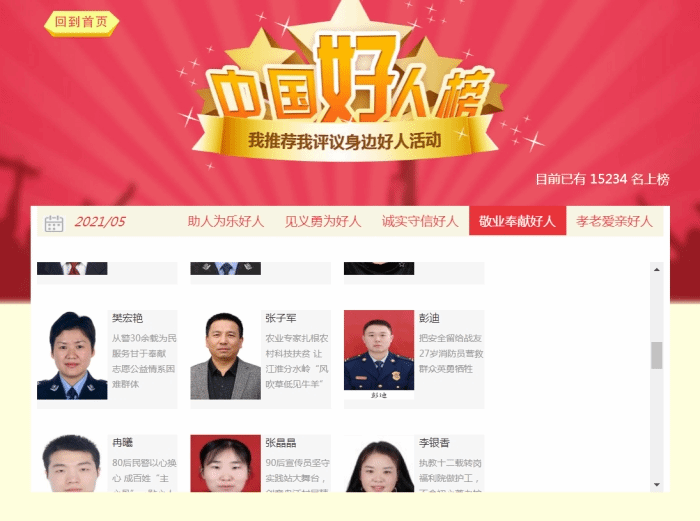Click the name link 张子军

[281, 318]
